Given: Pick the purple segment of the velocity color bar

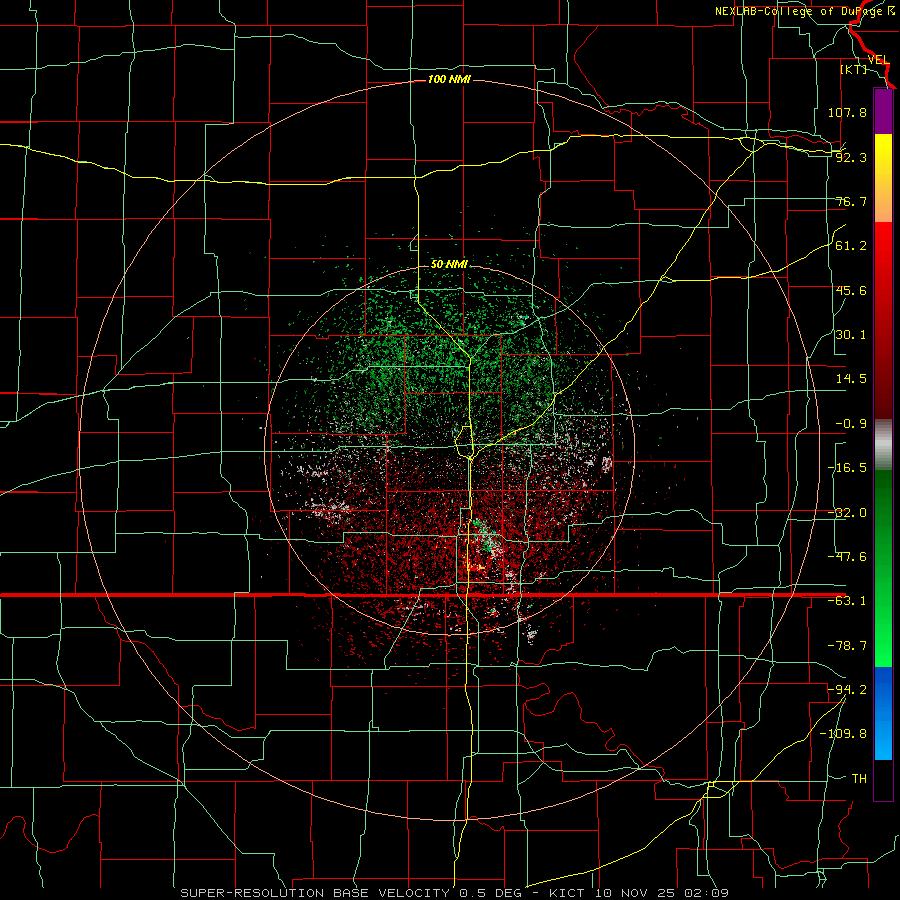Looking at the screenshot, I should click(x=883, y=111).
